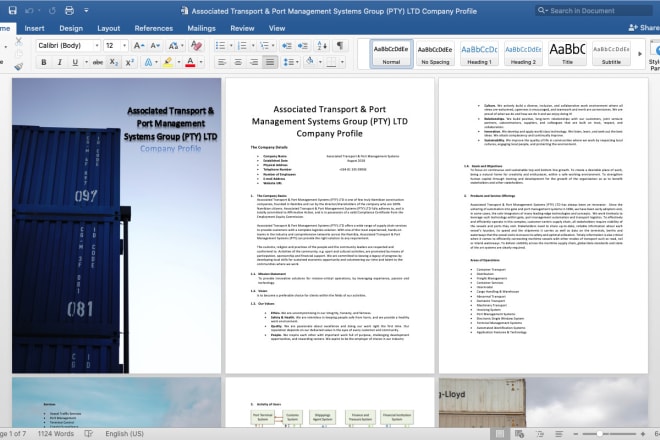
Task: Increase font size with the larger A
Action: [138, 45]
